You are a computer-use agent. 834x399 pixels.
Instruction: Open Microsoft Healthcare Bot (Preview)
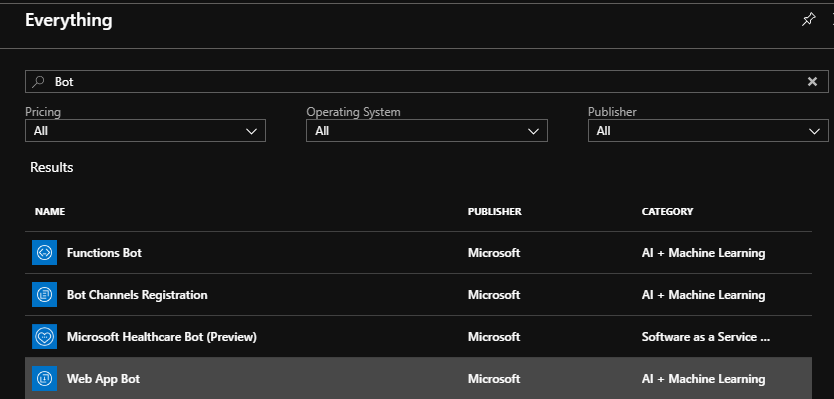coord(418,337)
